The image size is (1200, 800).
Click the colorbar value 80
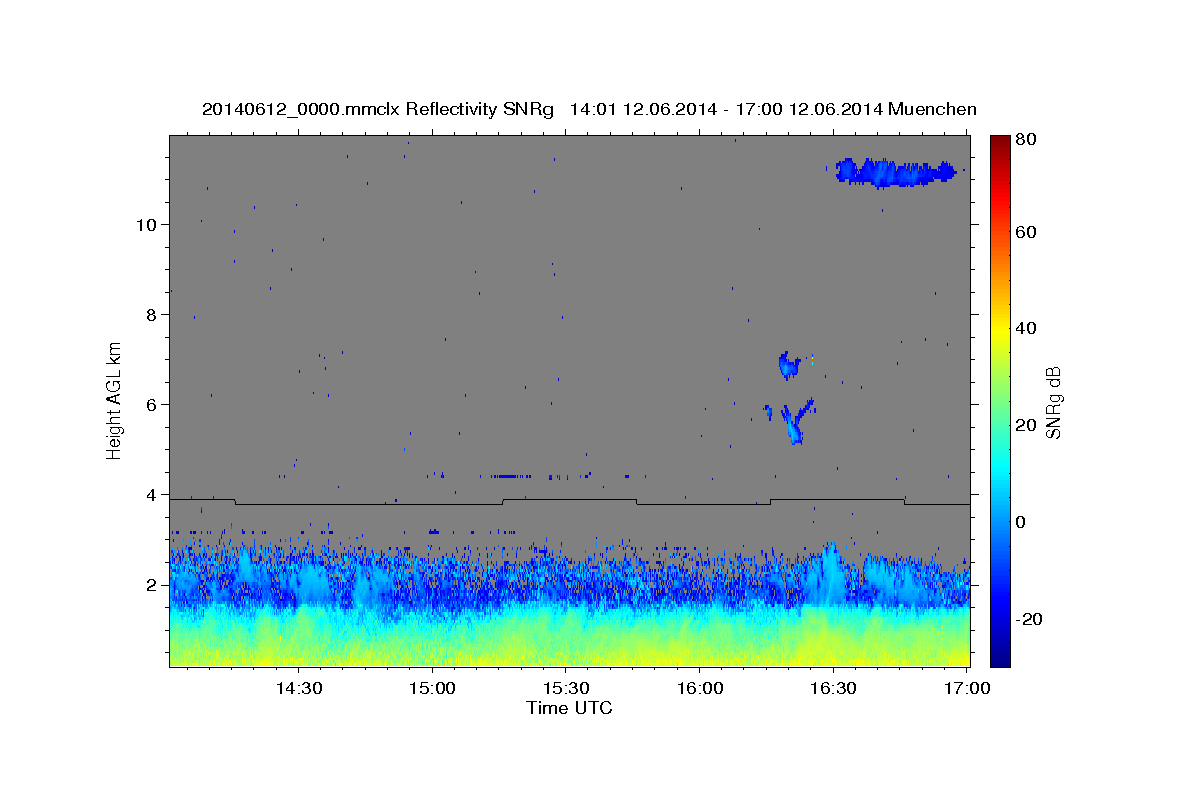click(1028, 140)
